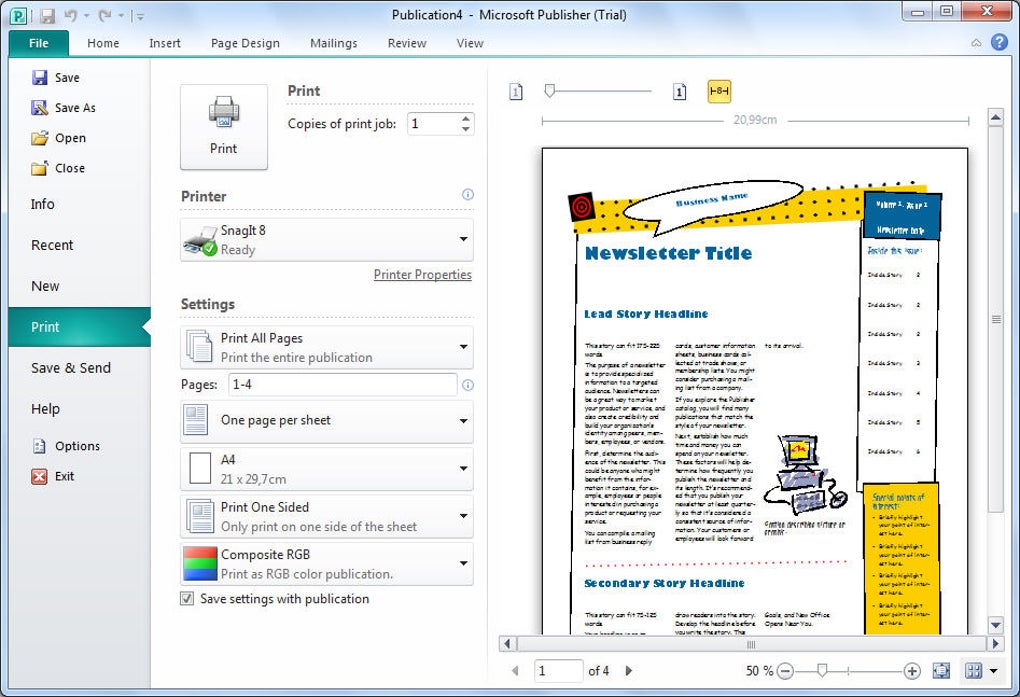Switch to the Home tab
Screen dimensions: 1020x697
click(103, 43)
